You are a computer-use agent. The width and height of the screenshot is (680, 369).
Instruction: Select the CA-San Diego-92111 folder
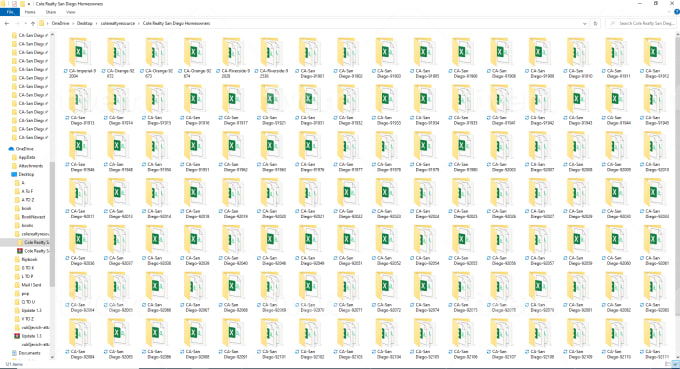click(656, 340)
